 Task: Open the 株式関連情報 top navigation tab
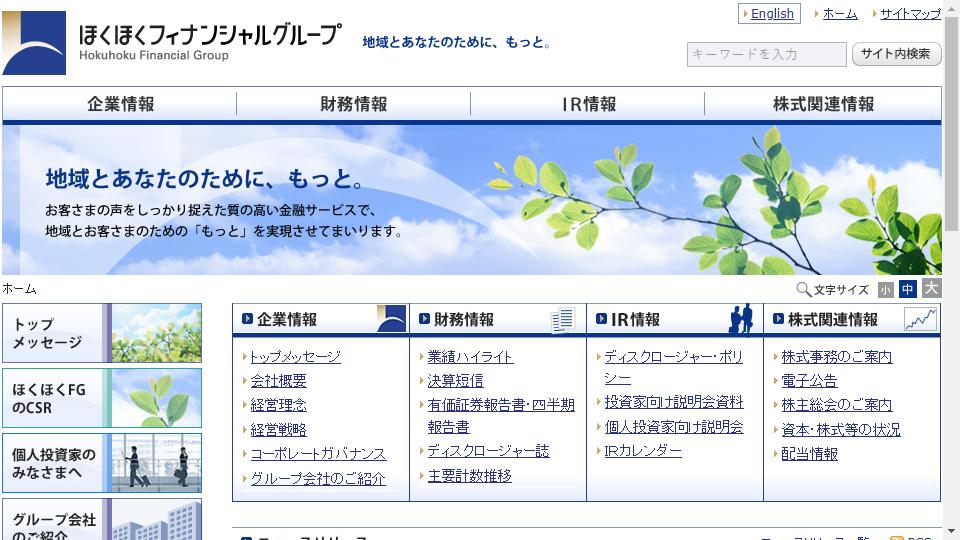tap(823, 104)
